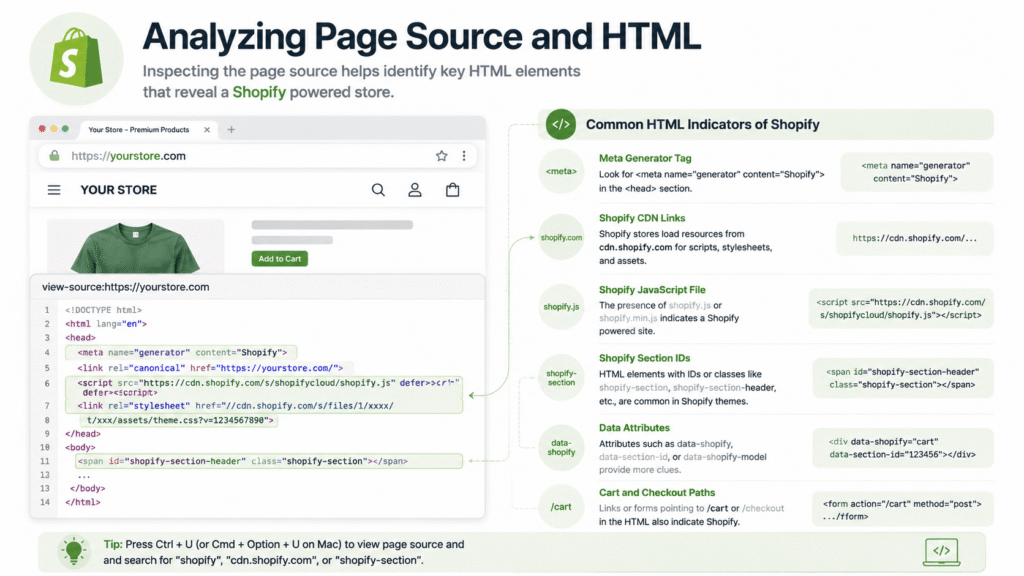Click the </body> closing tag line
The image size is (1024, 576).
tap(88, 488)
